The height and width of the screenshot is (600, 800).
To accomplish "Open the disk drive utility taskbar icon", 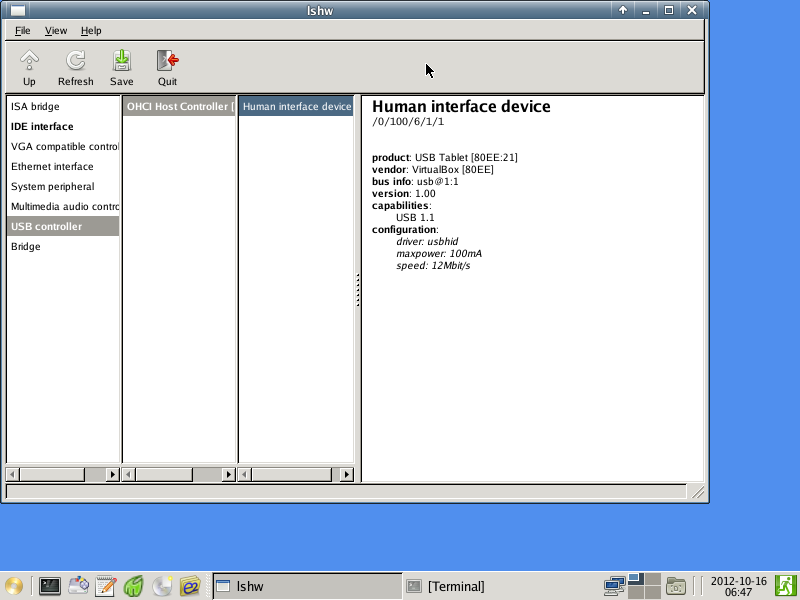I will pos(79,586).
